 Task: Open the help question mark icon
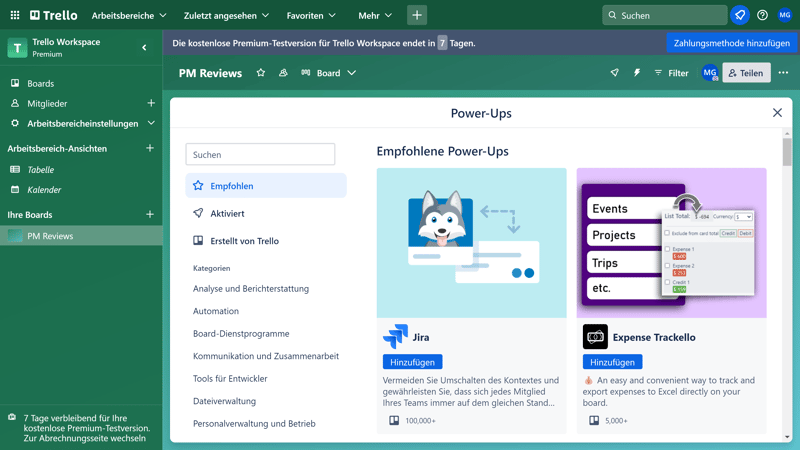tap(762, 15)
